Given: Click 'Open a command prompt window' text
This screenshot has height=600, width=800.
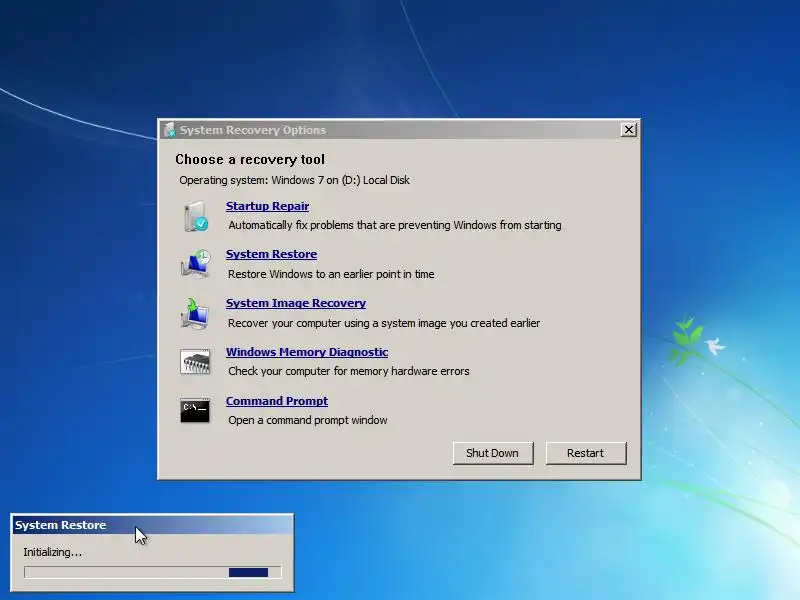Looking at the screenshot, I should coord(308,420).
